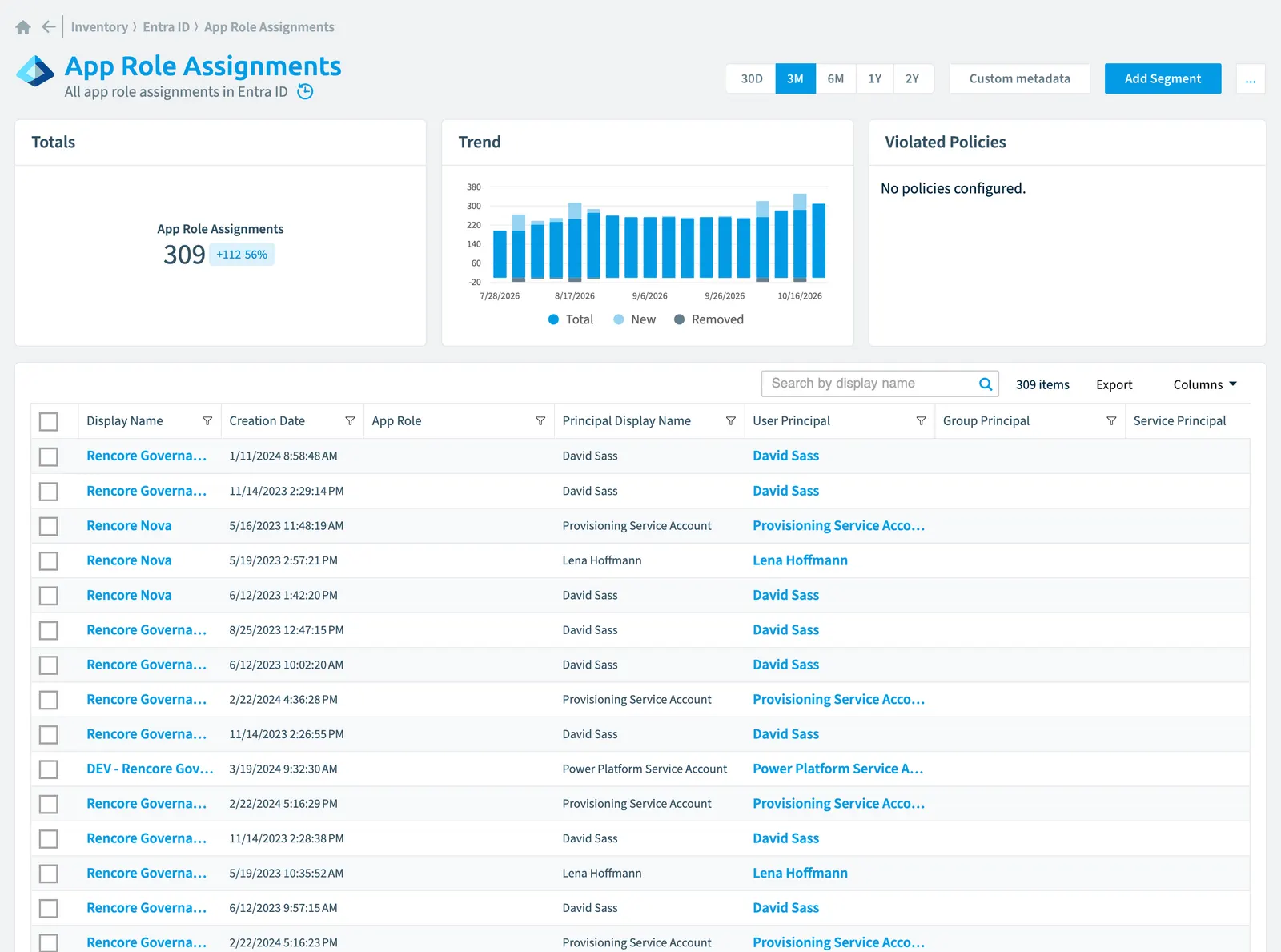Open Lena Hoffmann user in 5/19/2023 2:57:21 PM row
1281x952 pixels.
point(800,560)
